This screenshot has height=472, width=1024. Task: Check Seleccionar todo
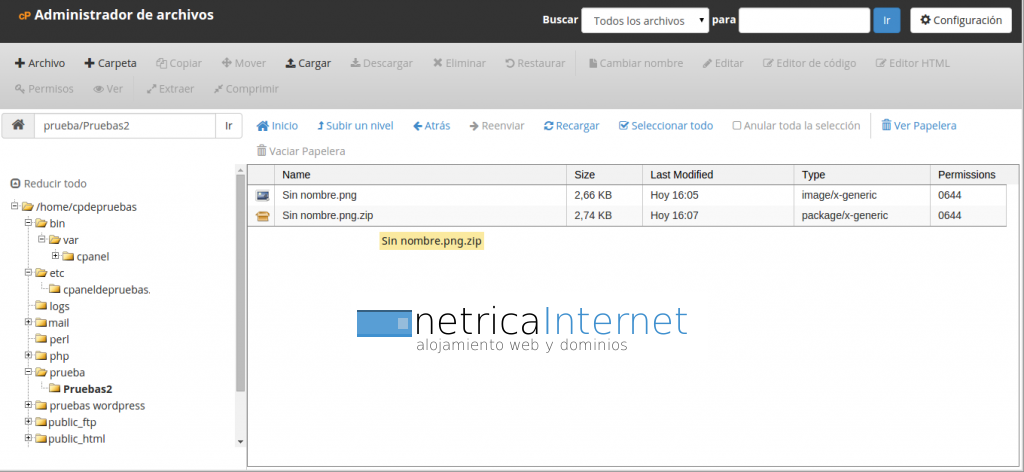(624, 126)
